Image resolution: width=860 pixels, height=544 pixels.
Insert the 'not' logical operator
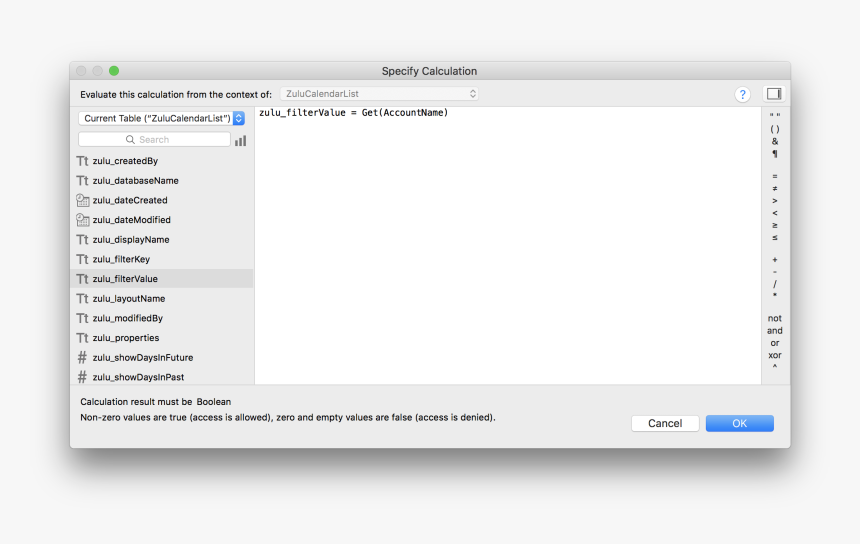pyautogui.click(x=774, y=318)
